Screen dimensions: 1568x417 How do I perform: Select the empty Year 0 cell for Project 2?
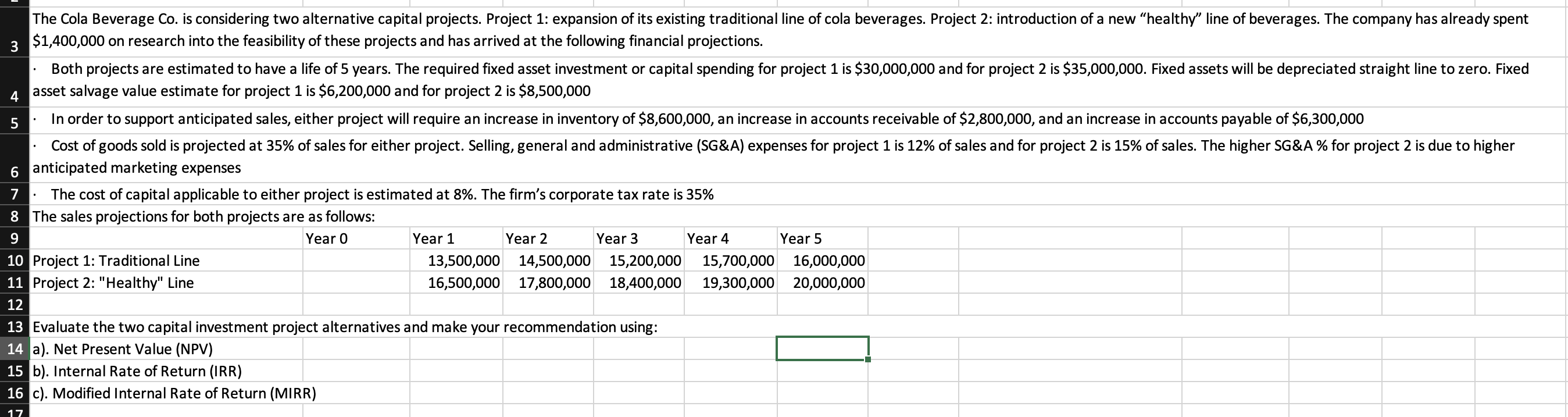tap(356, 283)
